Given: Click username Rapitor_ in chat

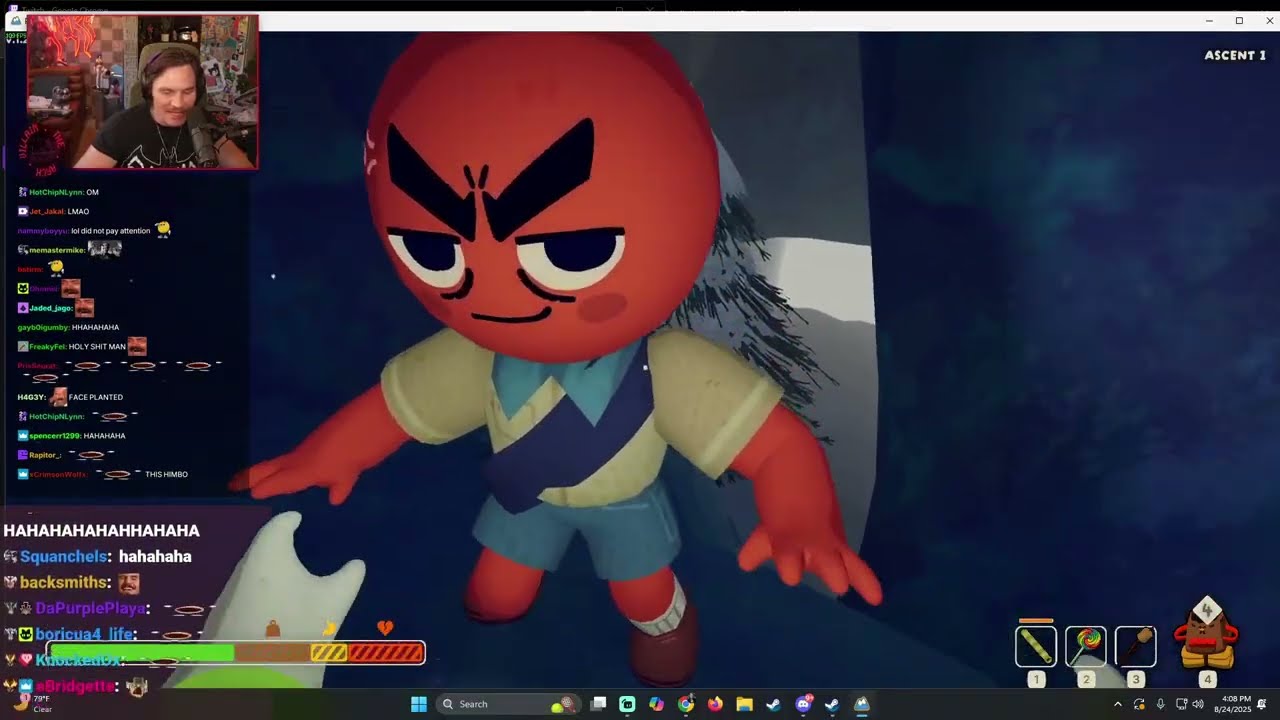Looking at the screenshot, I should point(45,455).
